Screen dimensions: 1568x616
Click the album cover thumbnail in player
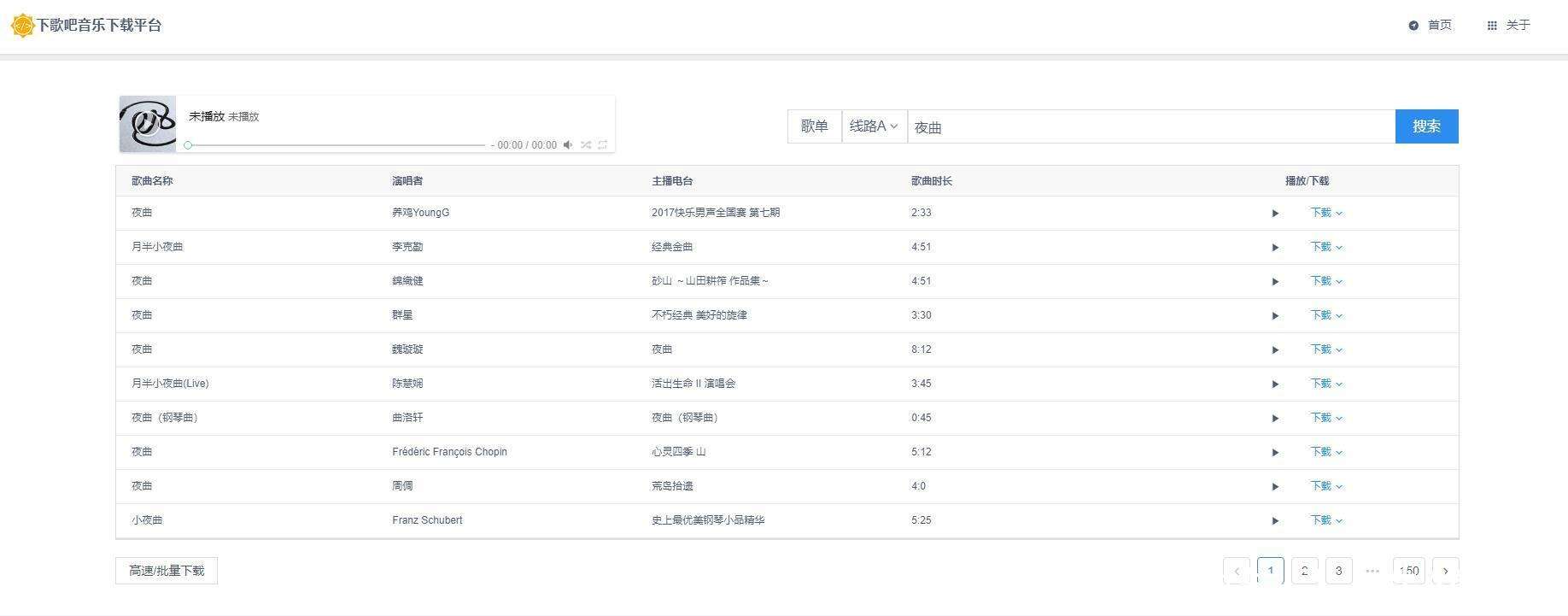tap(148, 125)
